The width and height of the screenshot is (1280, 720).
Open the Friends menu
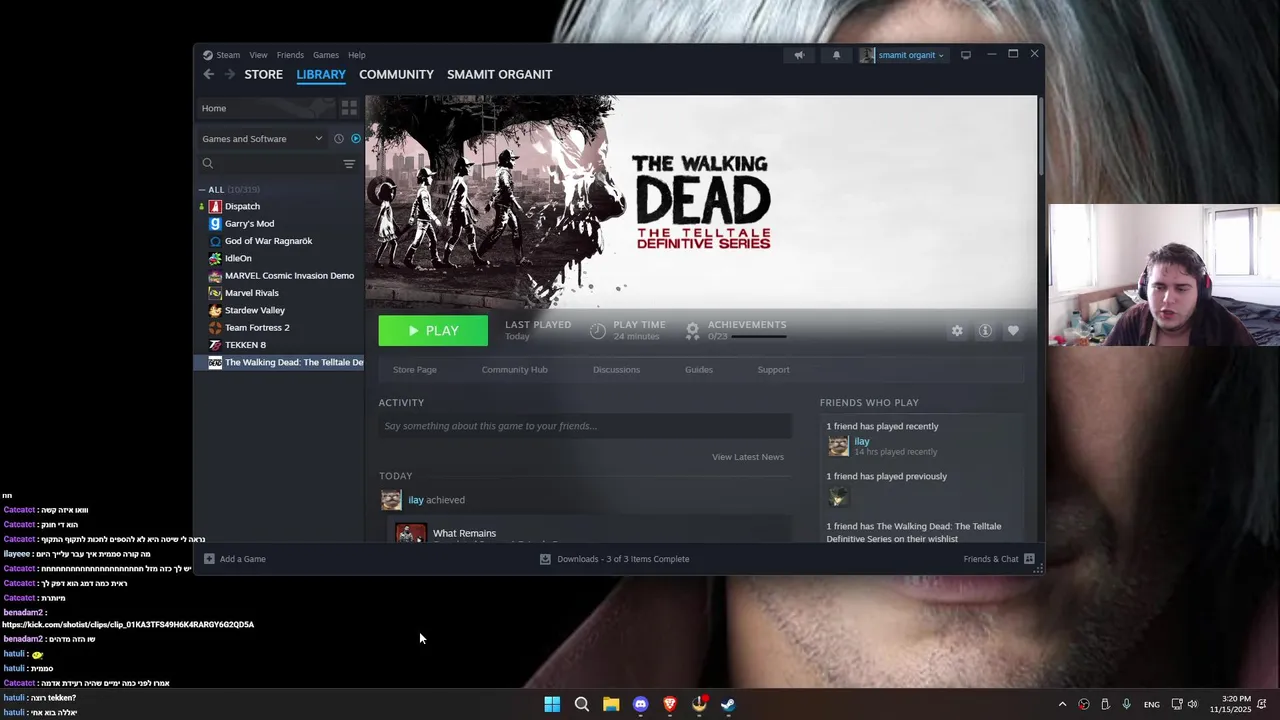[x=290, y=55]
